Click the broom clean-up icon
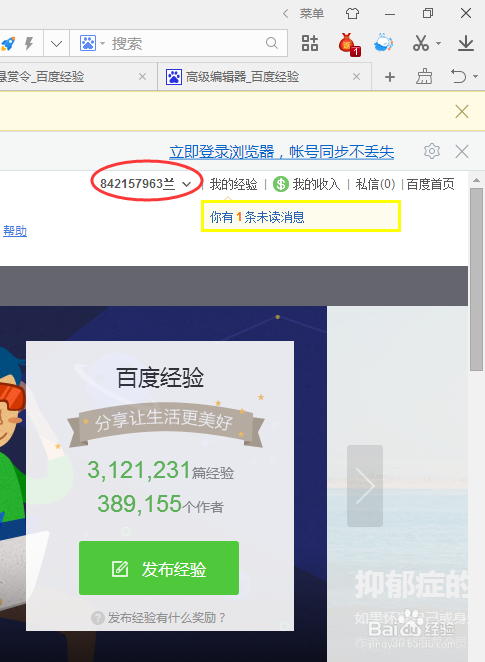 coord(424,77)
